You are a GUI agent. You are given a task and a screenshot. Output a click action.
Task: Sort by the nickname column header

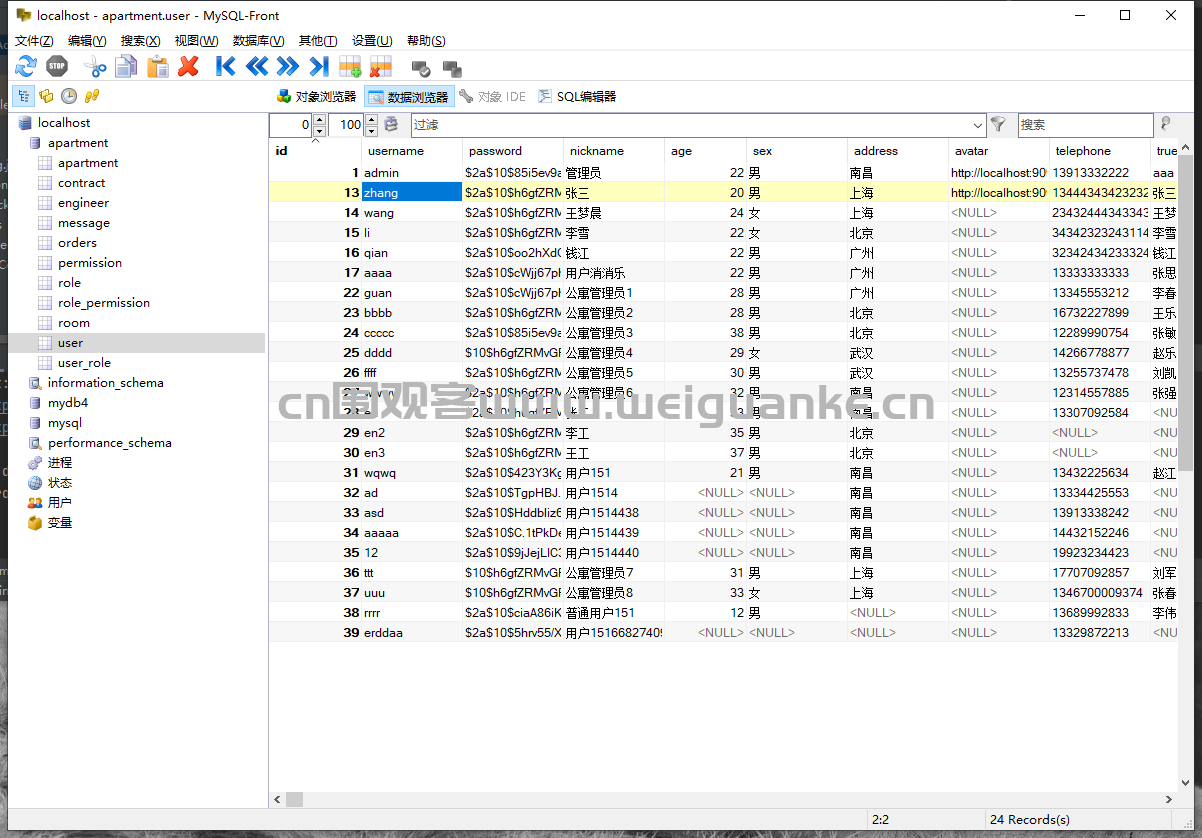pyautogui.click(x=614, y=151)
